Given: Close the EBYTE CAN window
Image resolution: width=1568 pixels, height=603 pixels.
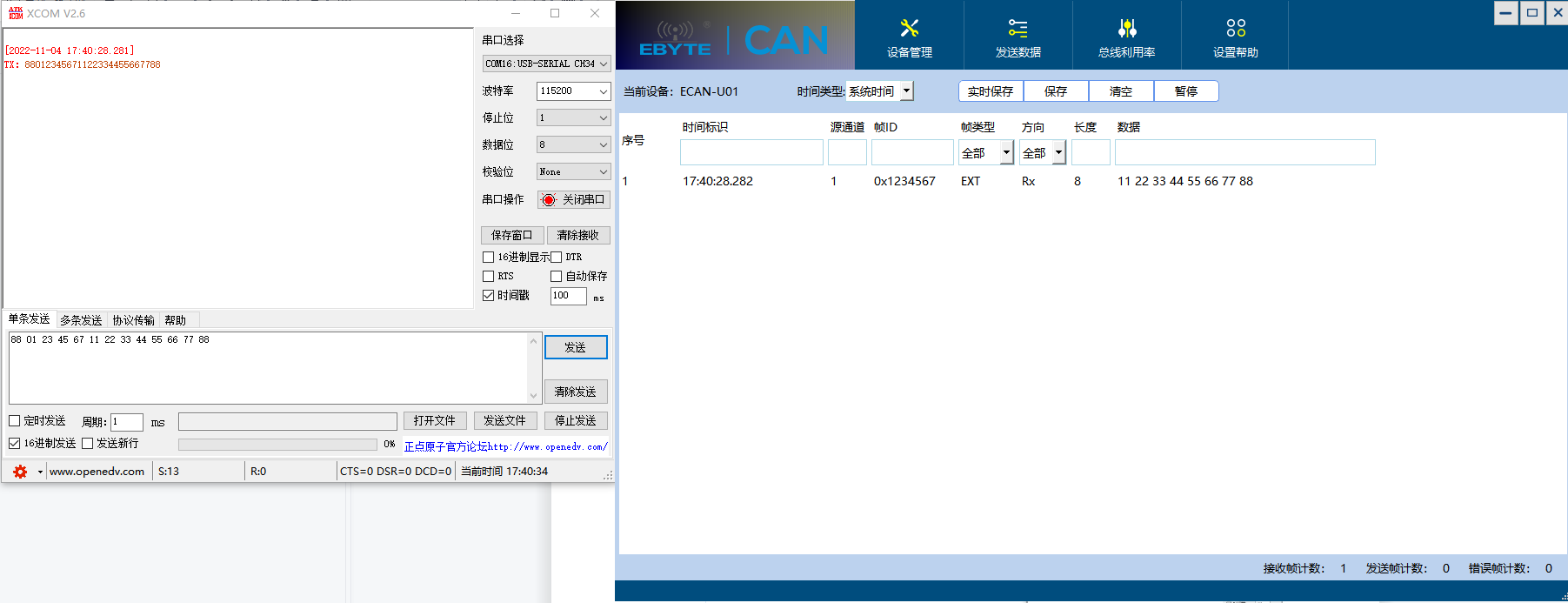Looking at the screenshot, I should pos(1558,12).
